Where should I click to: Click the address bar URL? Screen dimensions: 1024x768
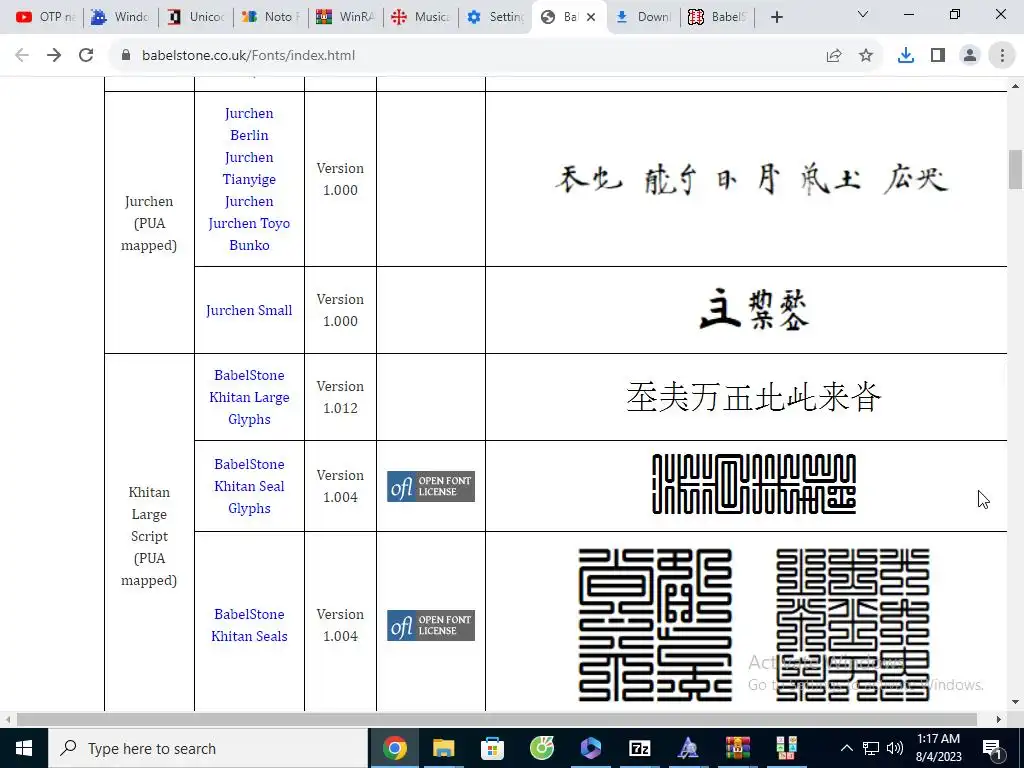point(248,56)
